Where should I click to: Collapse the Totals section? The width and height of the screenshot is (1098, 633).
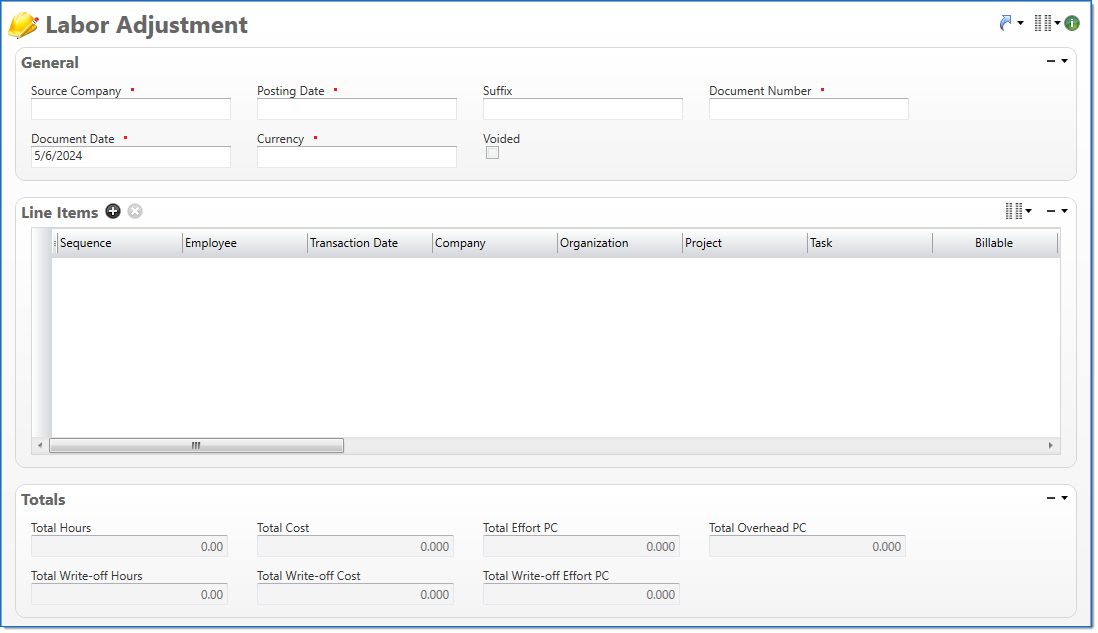click(1051, 498)
